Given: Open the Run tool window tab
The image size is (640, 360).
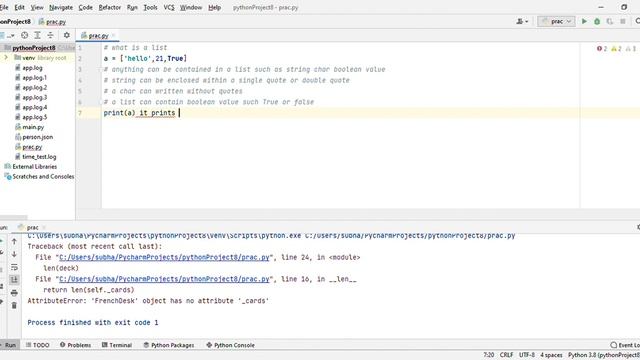Looking at the screenshot, I should tap(9, 345).
